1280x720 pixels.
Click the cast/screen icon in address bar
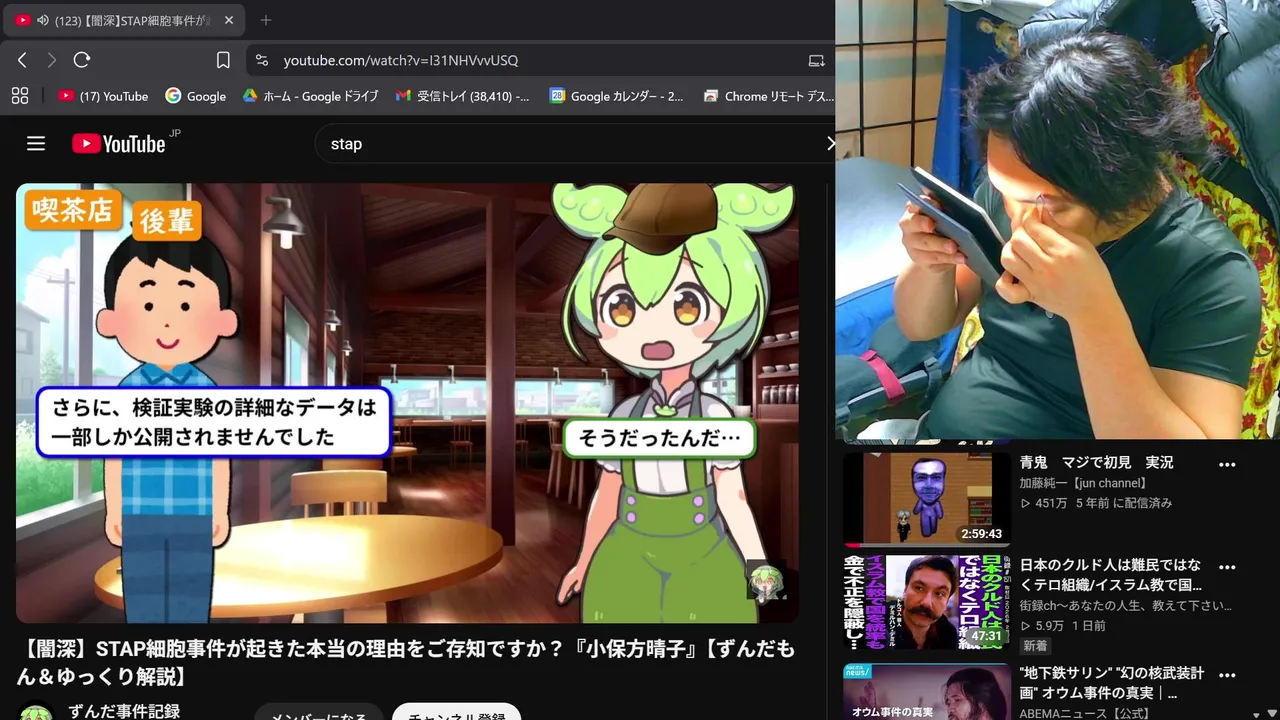tap(816, 60)
